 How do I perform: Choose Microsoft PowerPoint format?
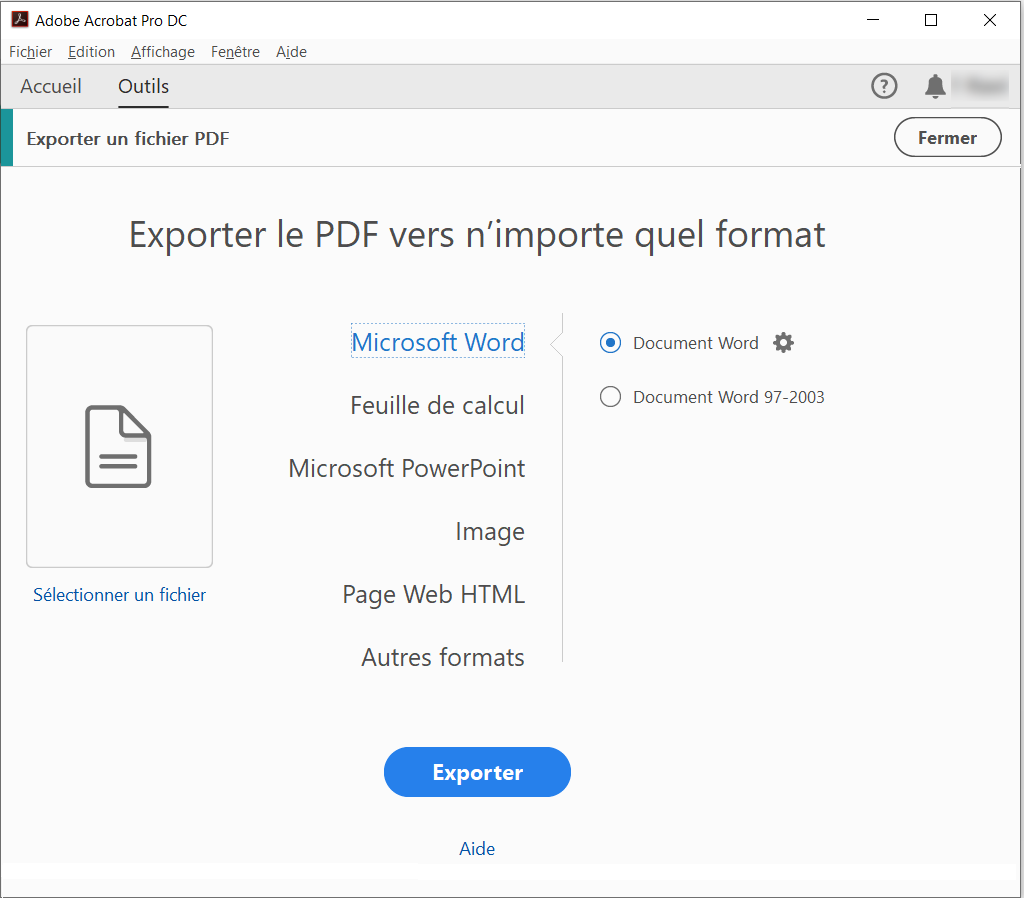tap(406, 468)
